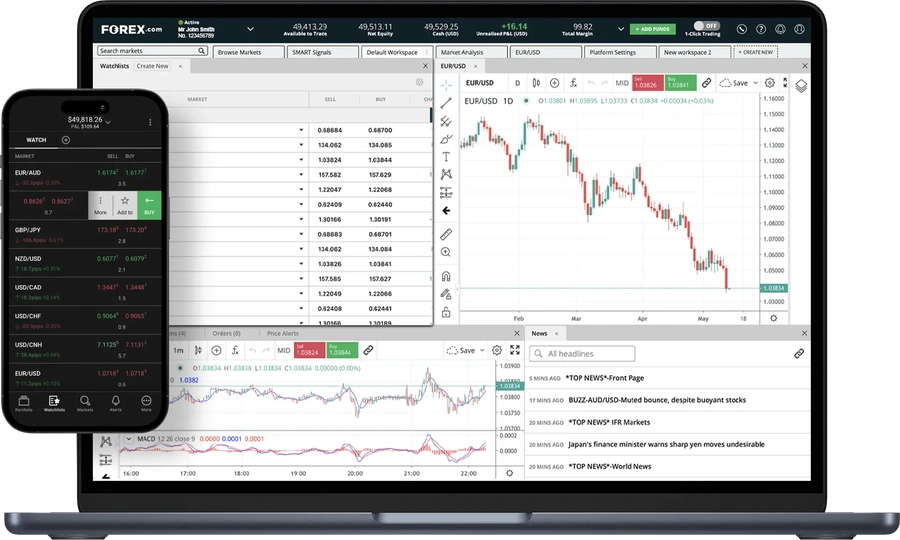Expand the phone balance $49,818.26 chevron
Screen dimensions: 900x540
108,121
